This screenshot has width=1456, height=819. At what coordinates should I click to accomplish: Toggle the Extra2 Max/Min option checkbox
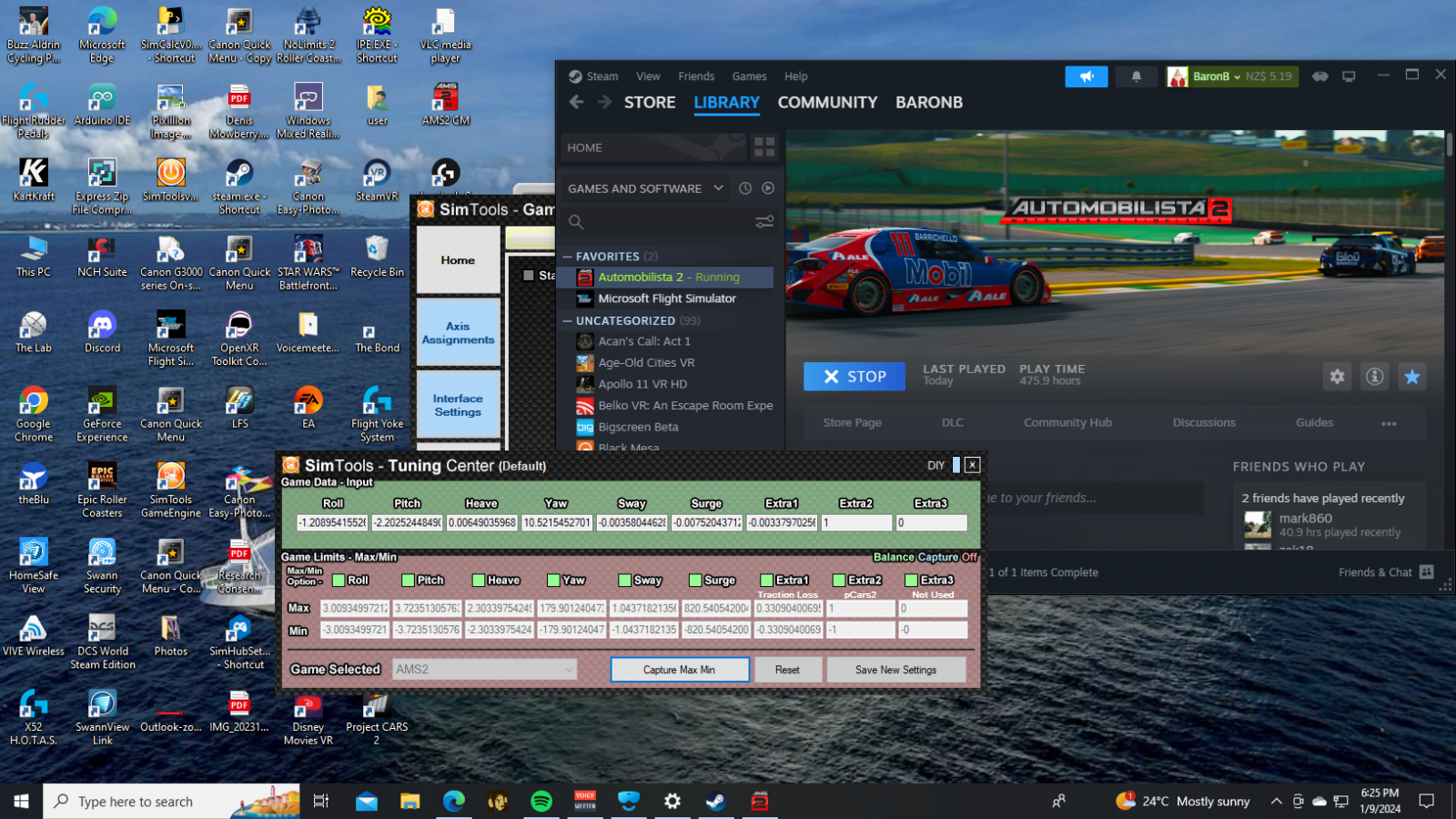coord(839,581)
